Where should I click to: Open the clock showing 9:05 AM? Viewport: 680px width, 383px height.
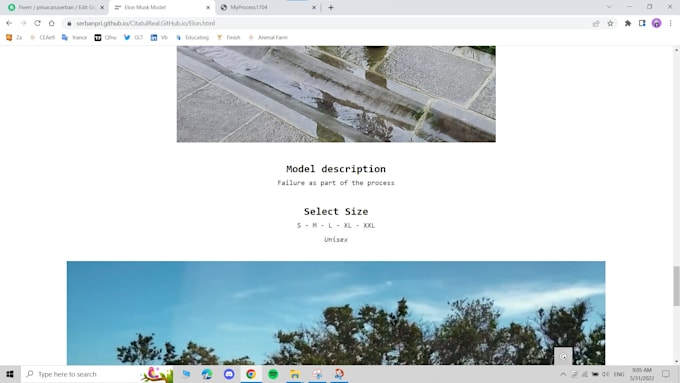pyautogui.click(x=642, y=374)
